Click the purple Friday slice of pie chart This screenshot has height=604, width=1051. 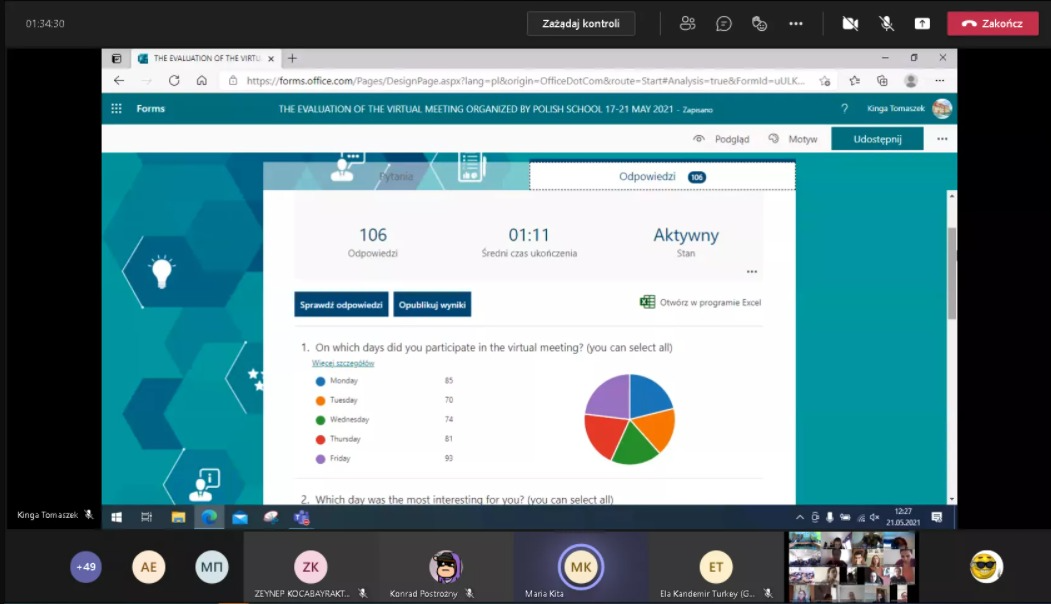pos(608,396)
